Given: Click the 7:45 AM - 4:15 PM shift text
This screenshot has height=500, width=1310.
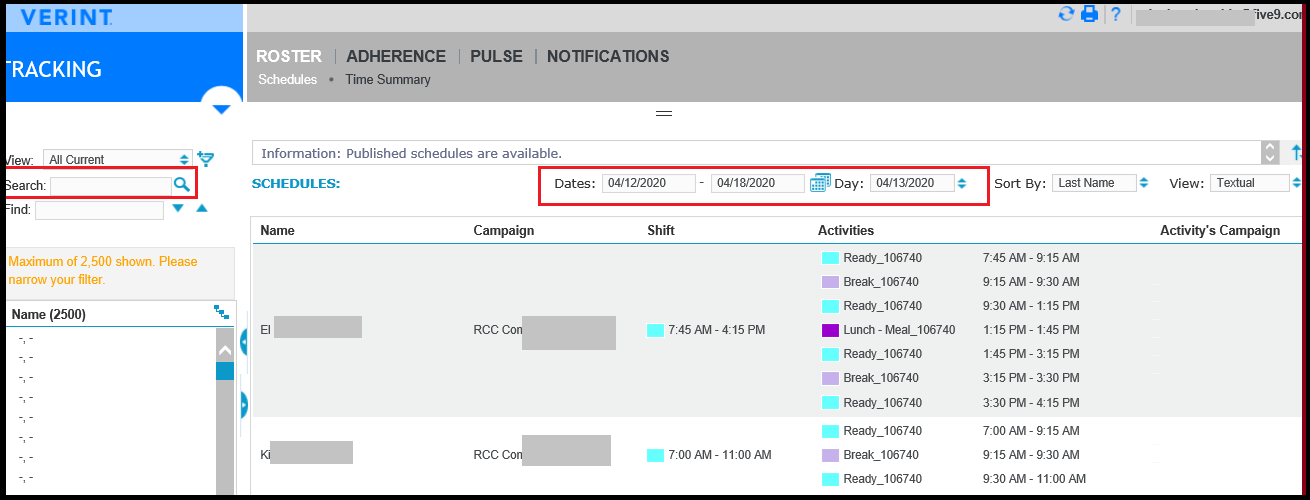Looking at the screenshot, I should (717, 330).
